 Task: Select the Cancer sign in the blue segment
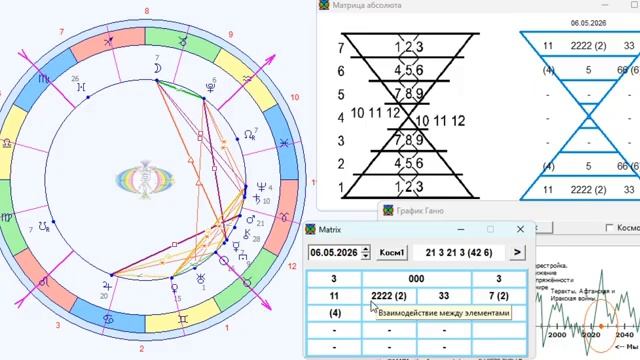tap(108, 319)
